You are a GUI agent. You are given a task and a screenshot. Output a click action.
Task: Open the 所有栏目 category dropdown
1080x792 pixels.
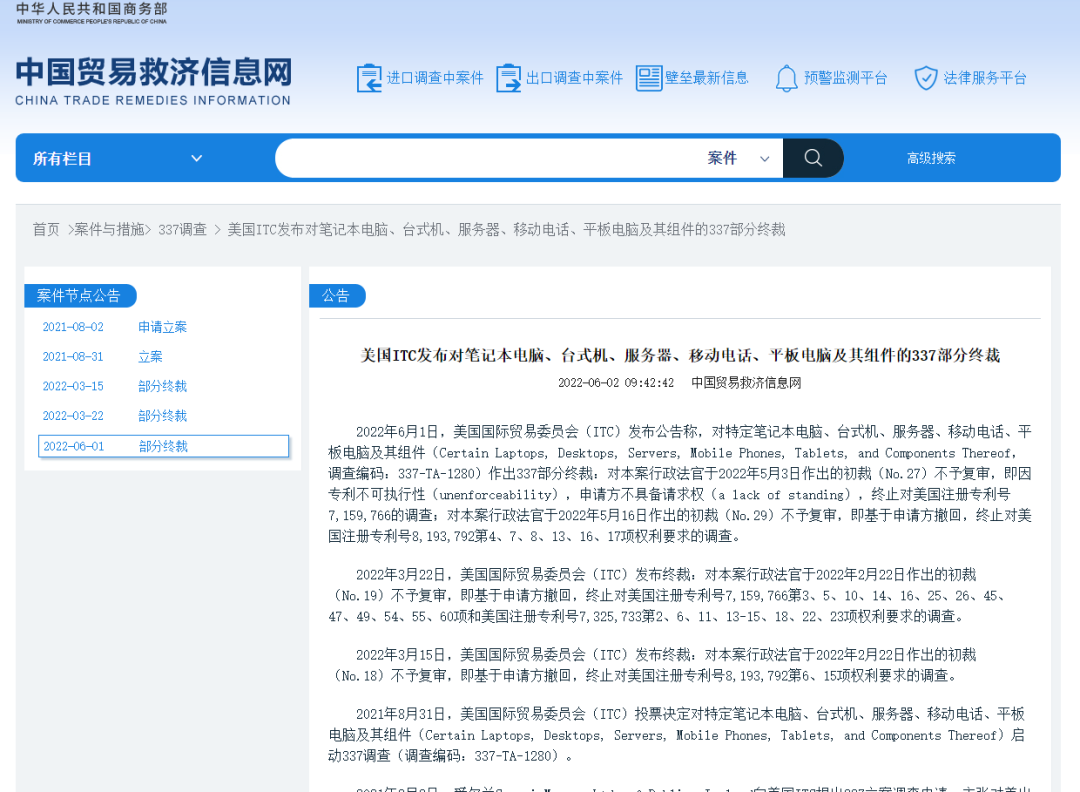(117, 158)
